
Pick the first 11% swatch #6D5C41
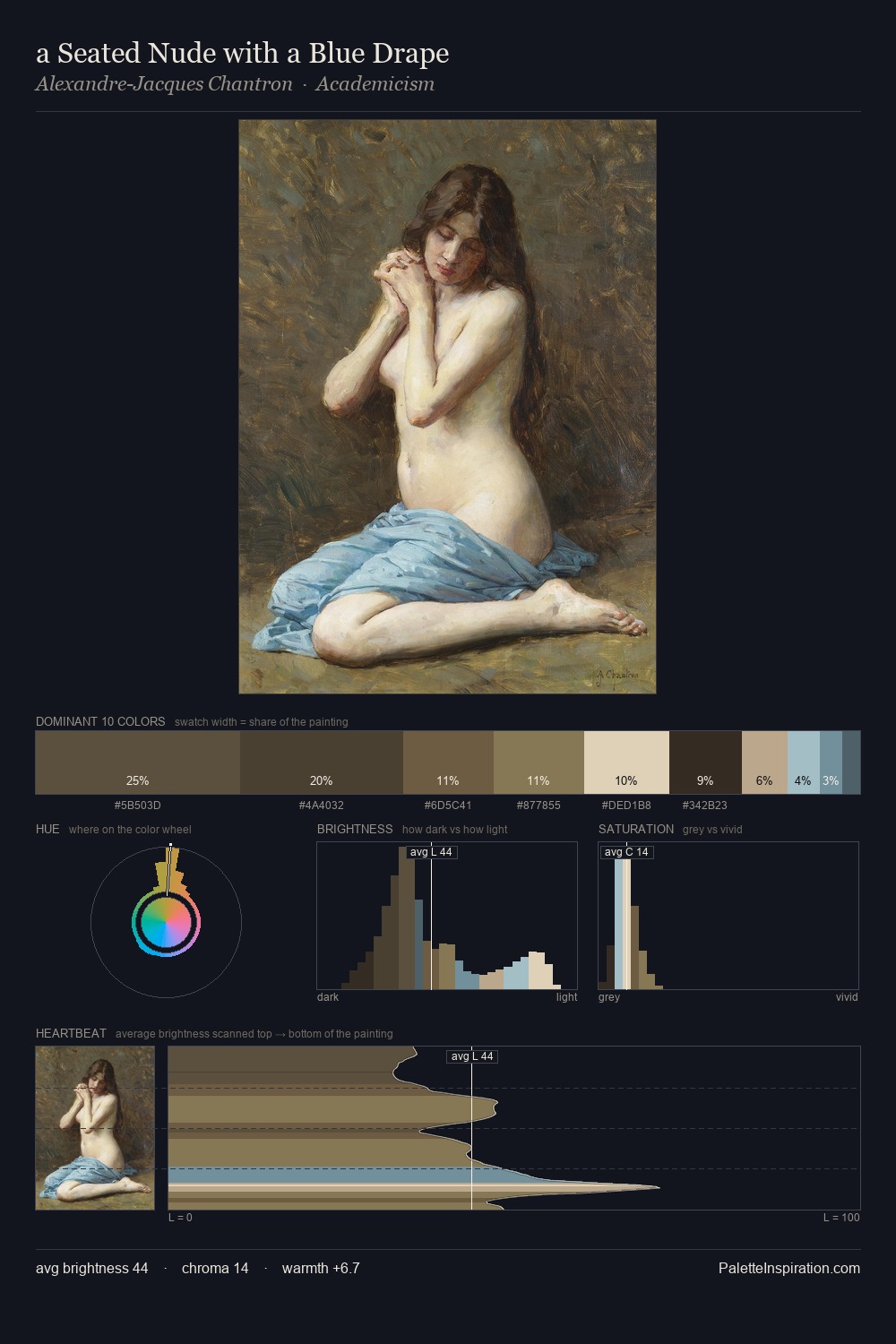pyautogui.click(x=448, y=762)
